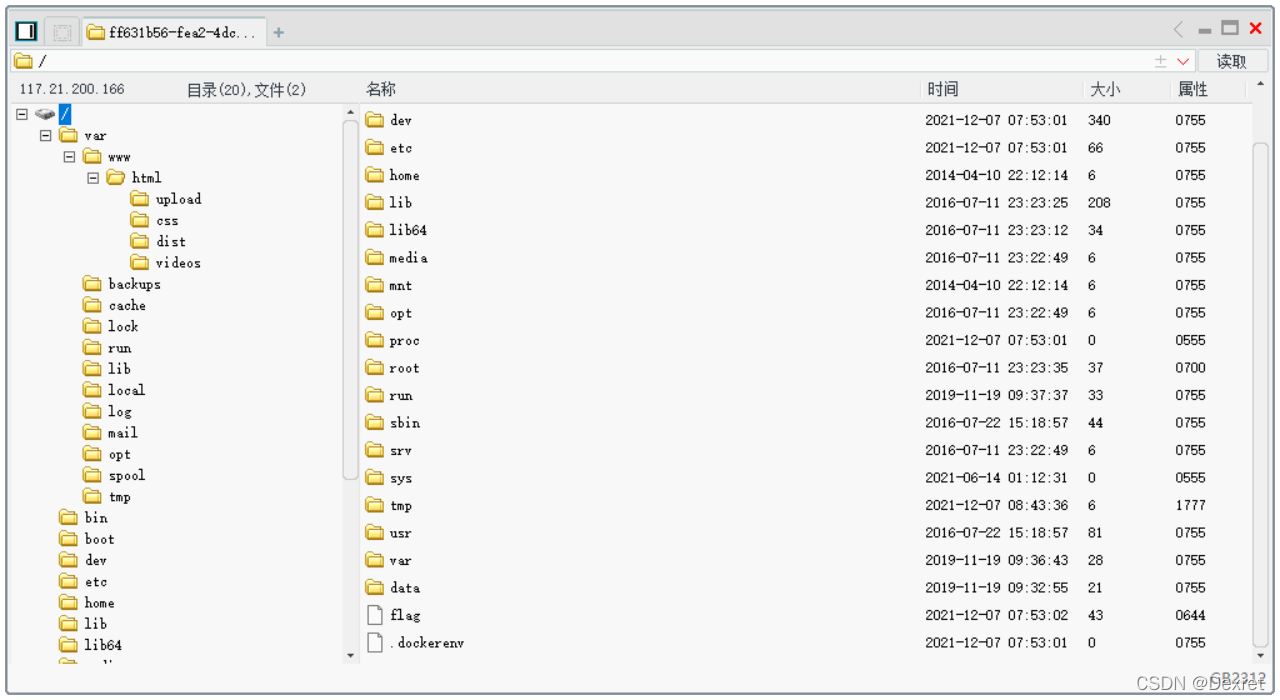Switch to the ff631b56-fea2-4dc tab
Image resolution: width=1280 pixels, height=700 pixels.
click(x=174, y=33)
